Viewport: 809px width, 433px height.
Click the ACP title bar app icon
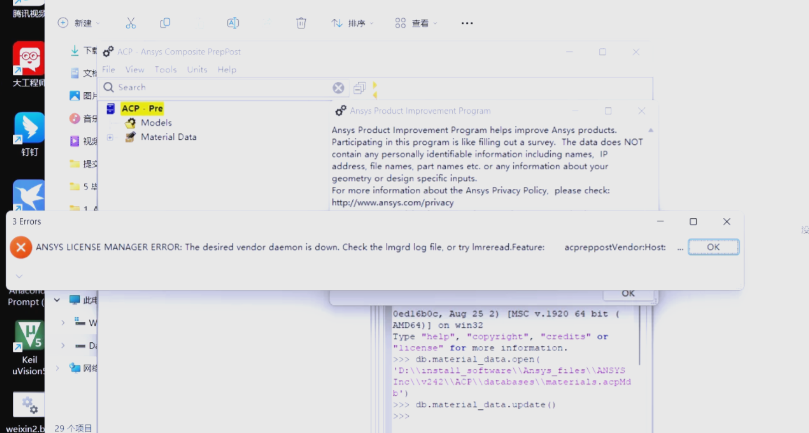tap(108, 52)
